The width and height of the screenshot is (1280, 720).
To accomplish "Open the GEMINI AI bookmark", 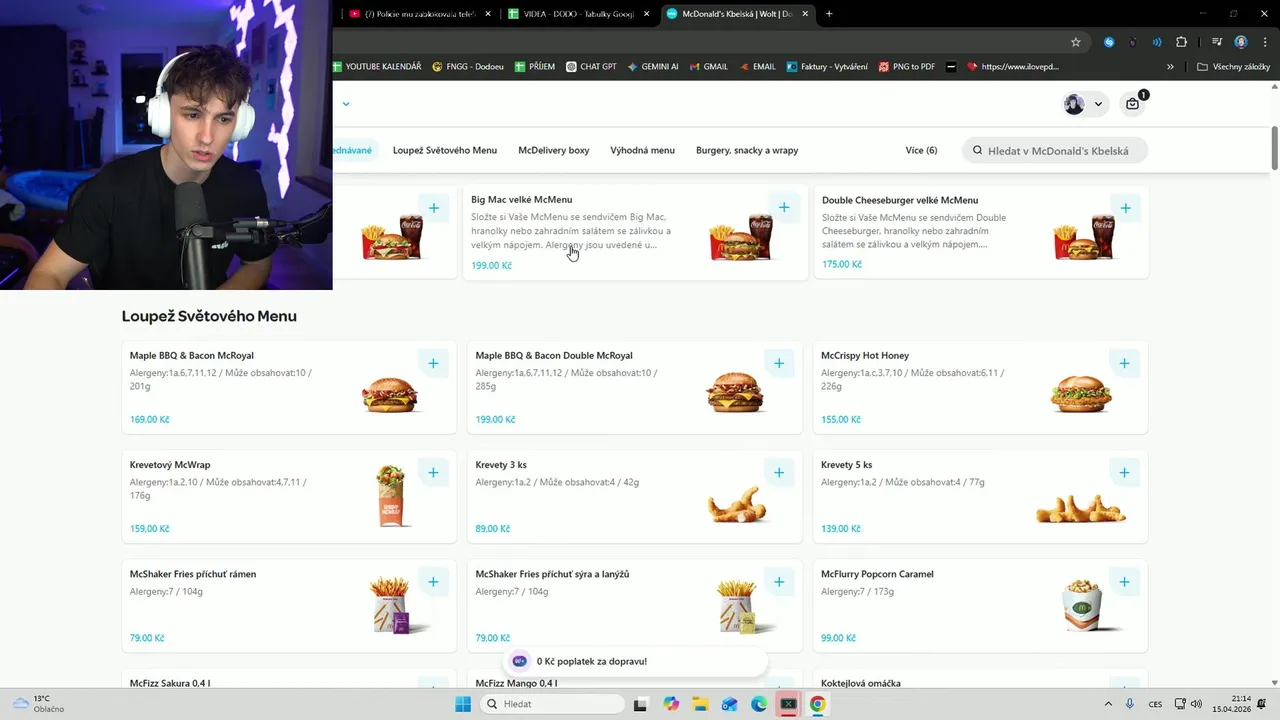I will [653, 67].
